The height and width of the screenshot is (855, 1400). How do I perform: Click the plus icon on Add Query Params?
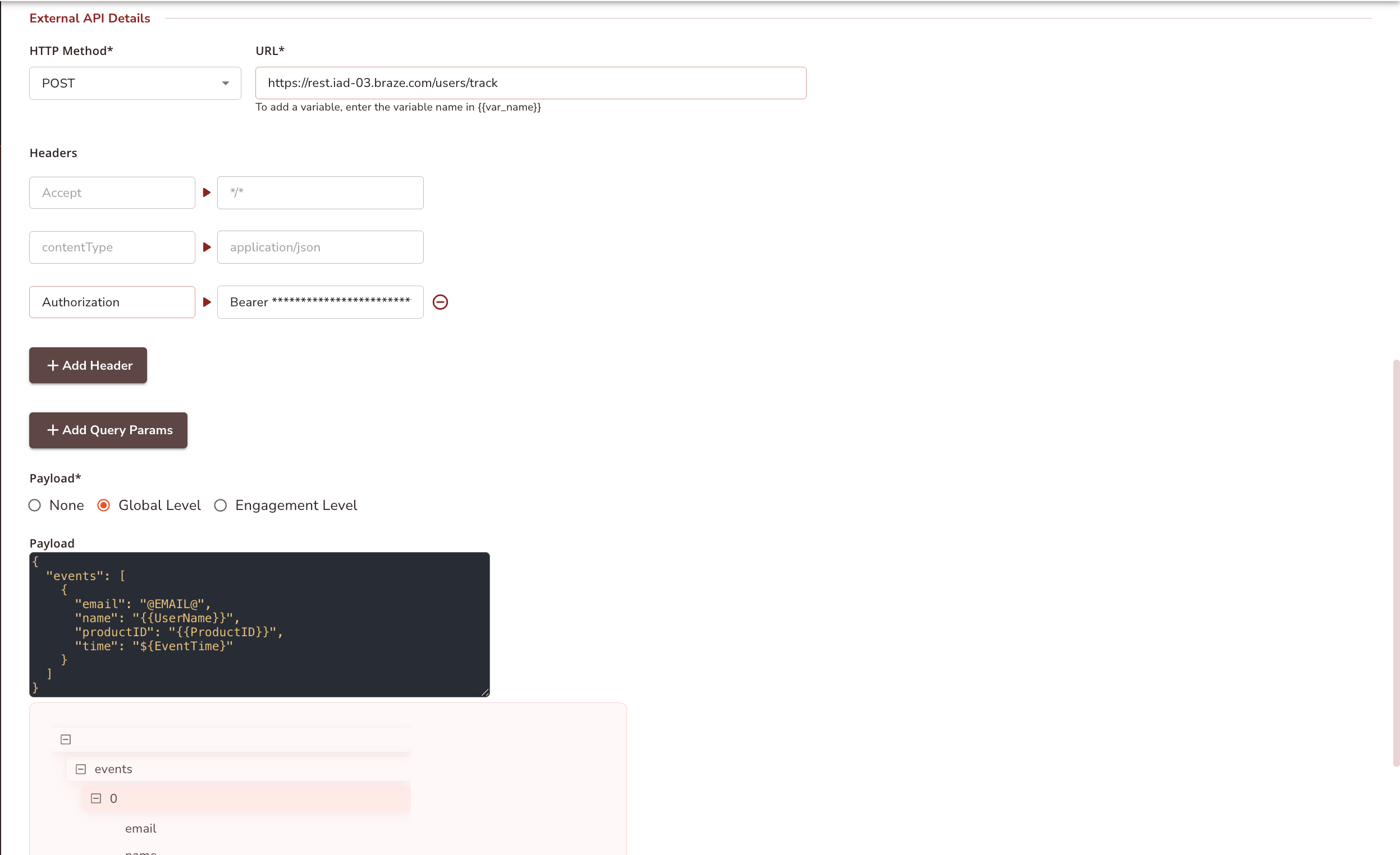point(53,430)
